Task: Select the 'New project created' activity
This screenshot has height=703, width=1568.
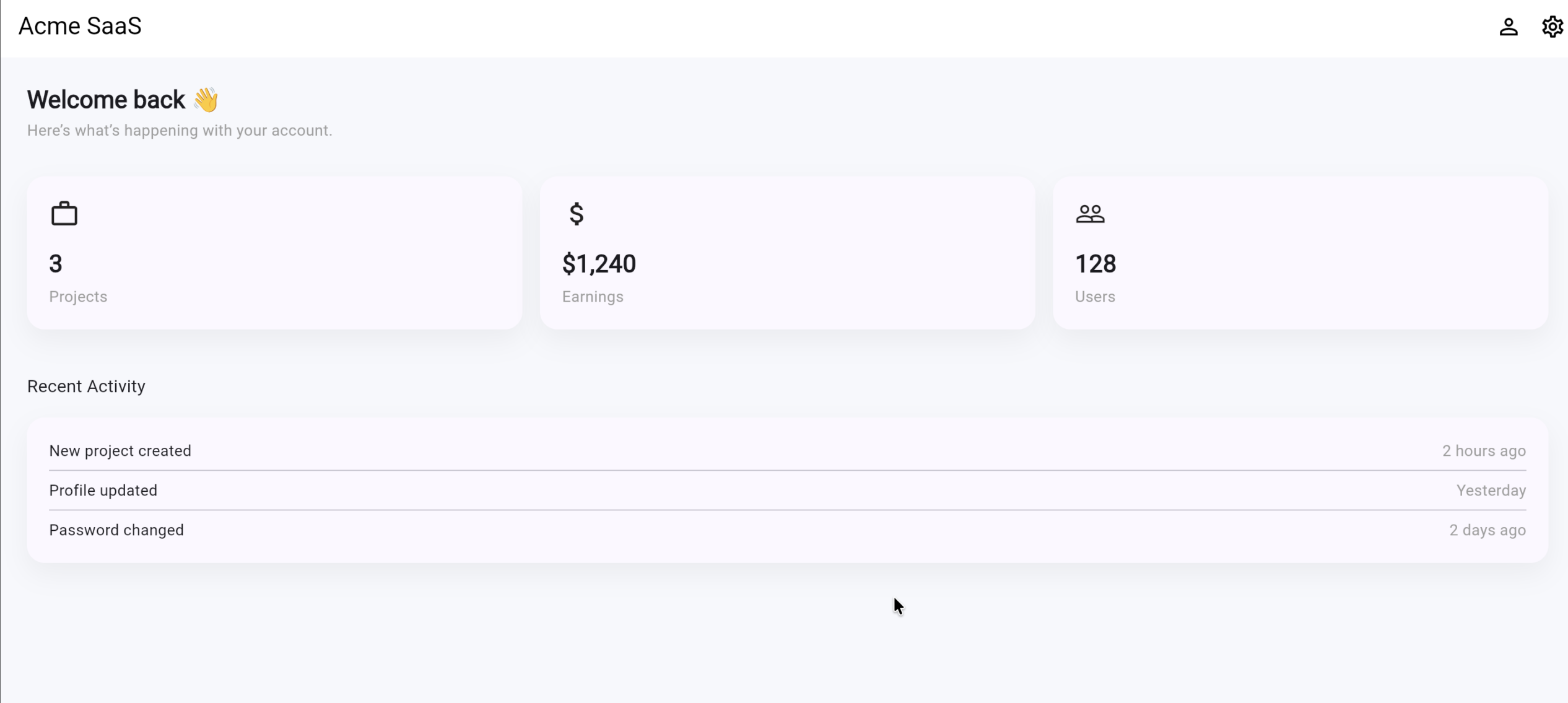Action: [x=120, y=451]
